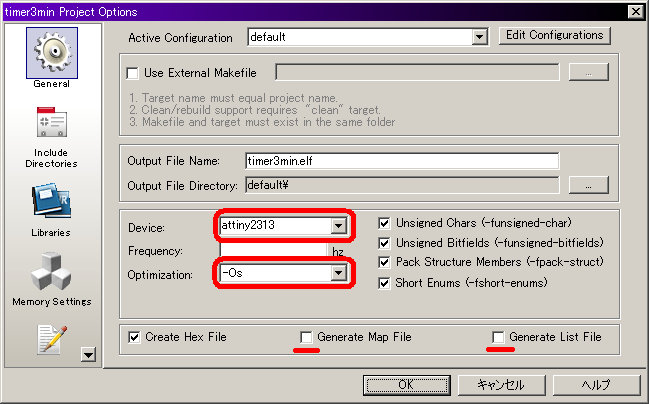
Task: Expand the Active Configuration dropdown
Action: pyautogui.click(x=479, y=37)
